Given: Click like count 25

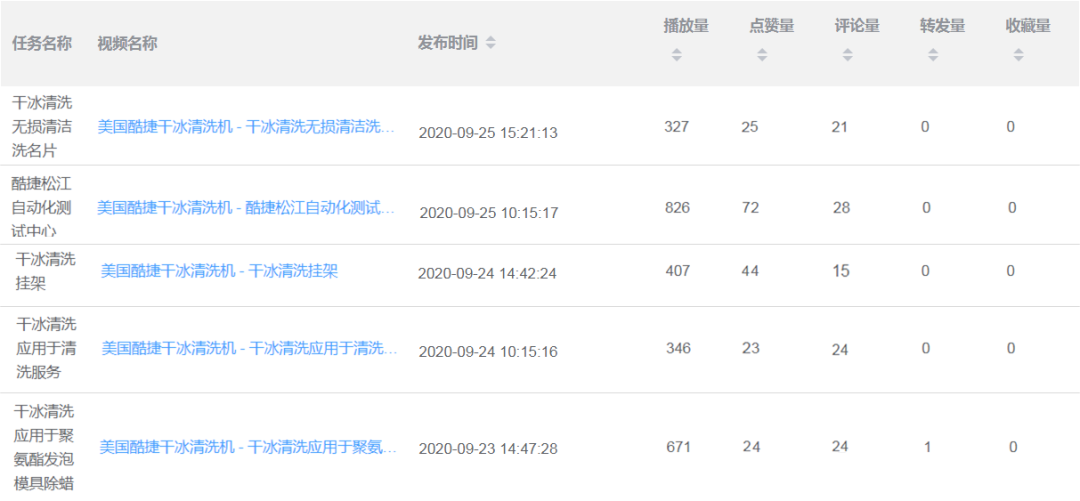Looking at the screenshot, I should tap(750, 127).
